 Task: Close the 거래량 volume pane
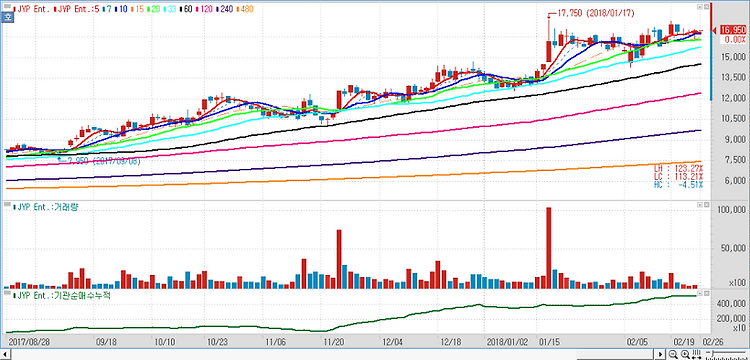706,205
